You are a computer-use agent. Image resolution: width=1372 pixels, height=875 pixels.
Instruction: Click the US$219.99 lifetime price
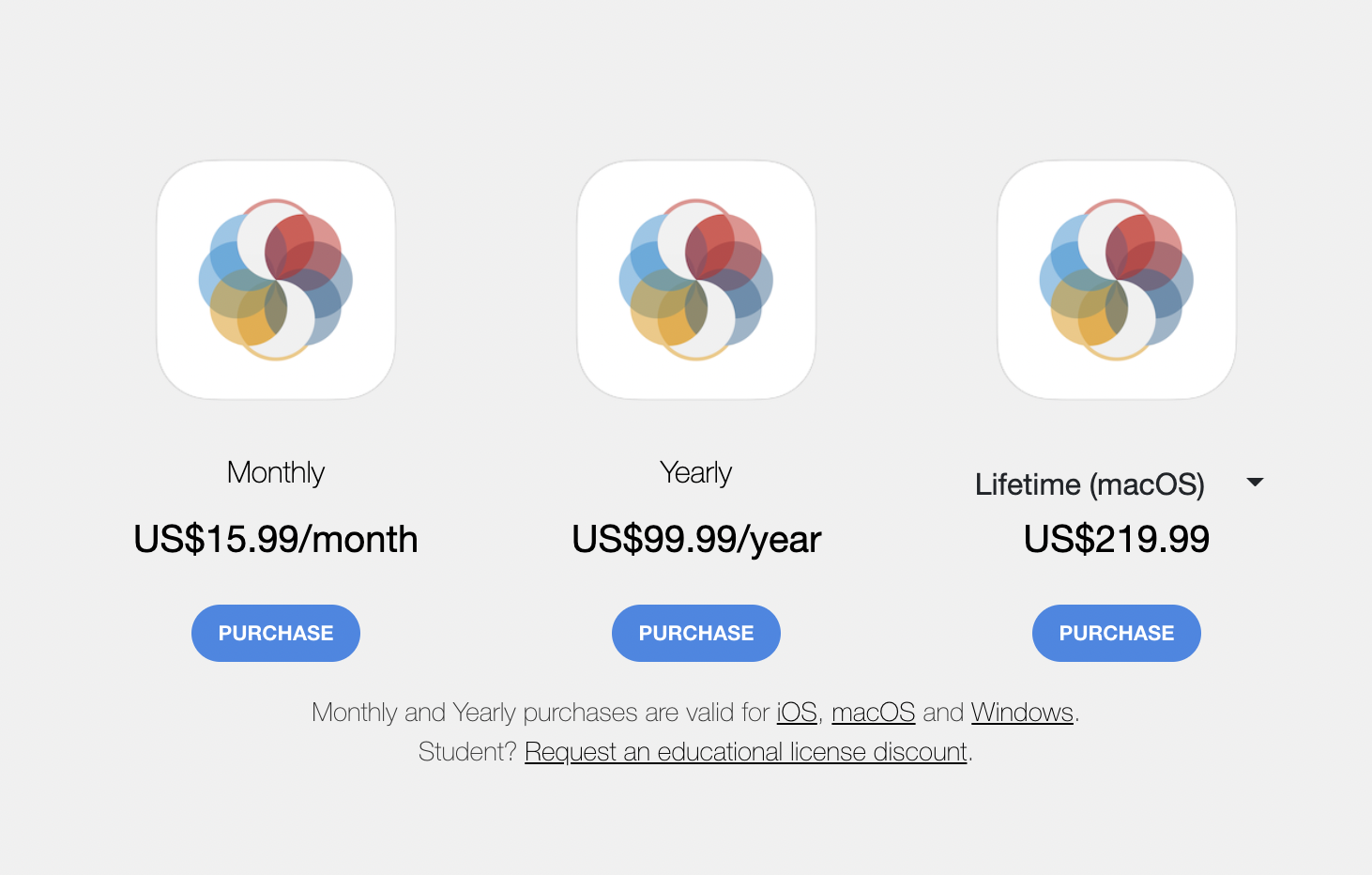1117,539
